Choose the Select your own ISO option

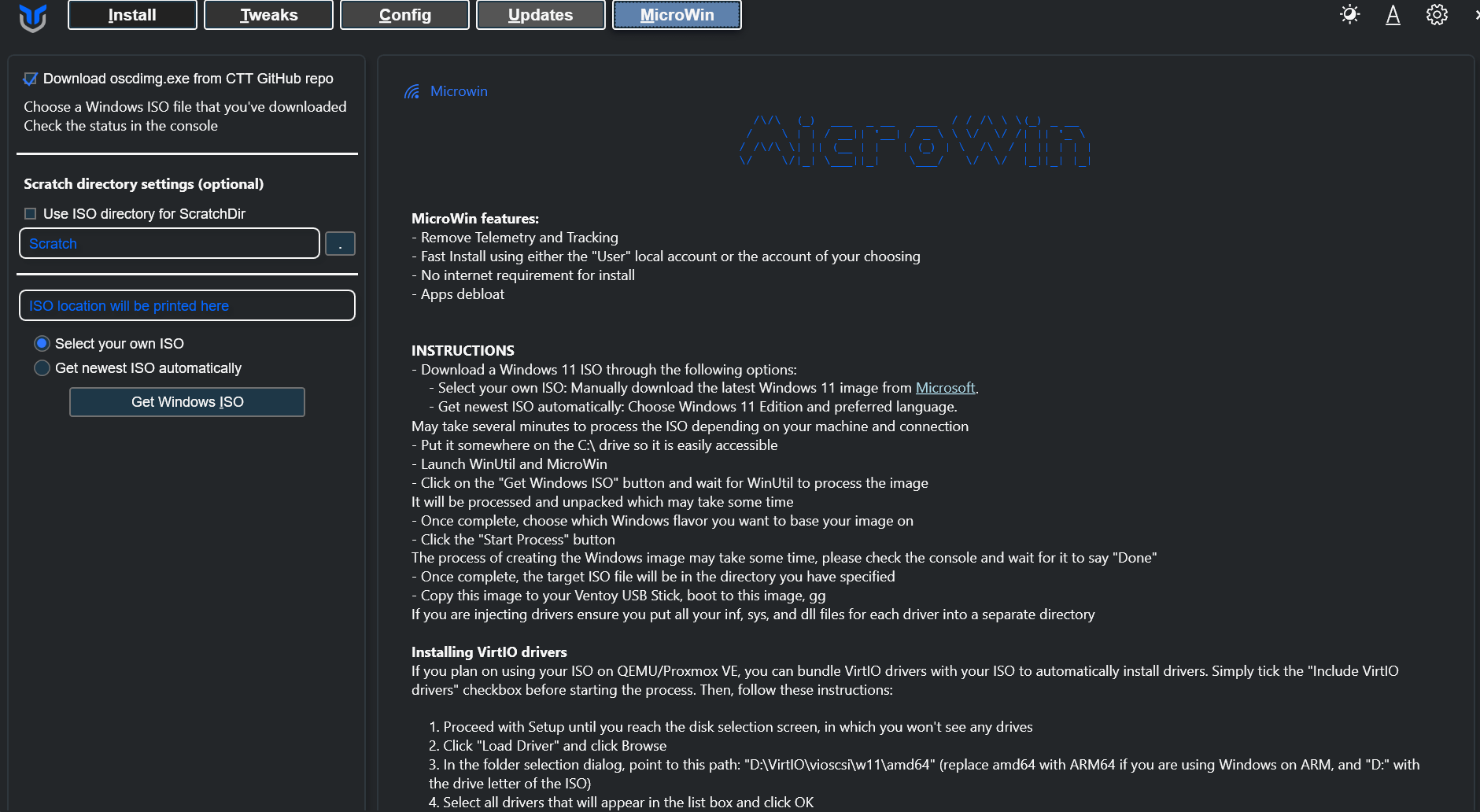[x=42, y=344]
